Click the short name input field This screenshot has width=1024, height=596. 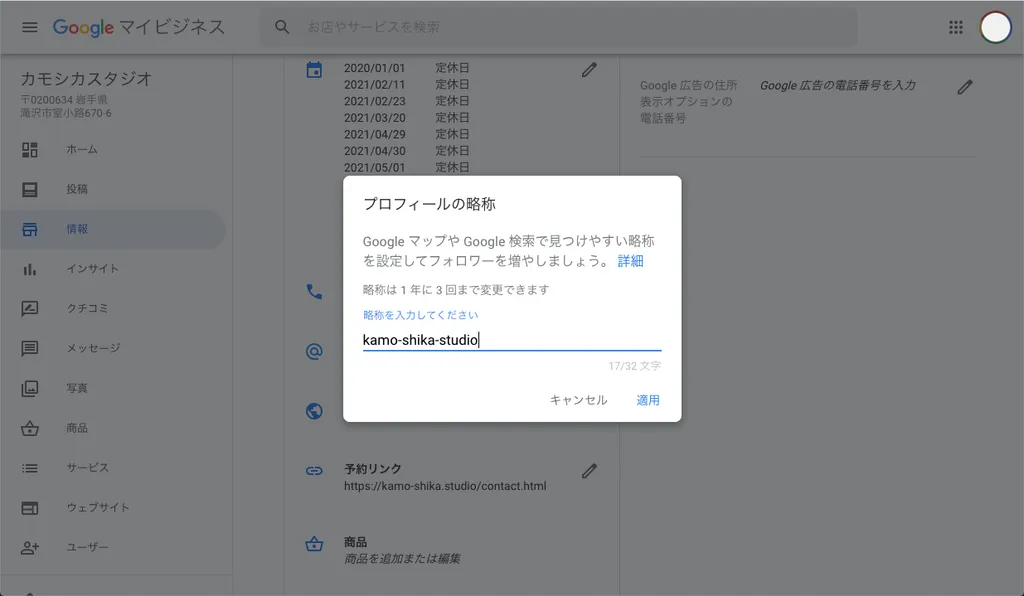512,340
